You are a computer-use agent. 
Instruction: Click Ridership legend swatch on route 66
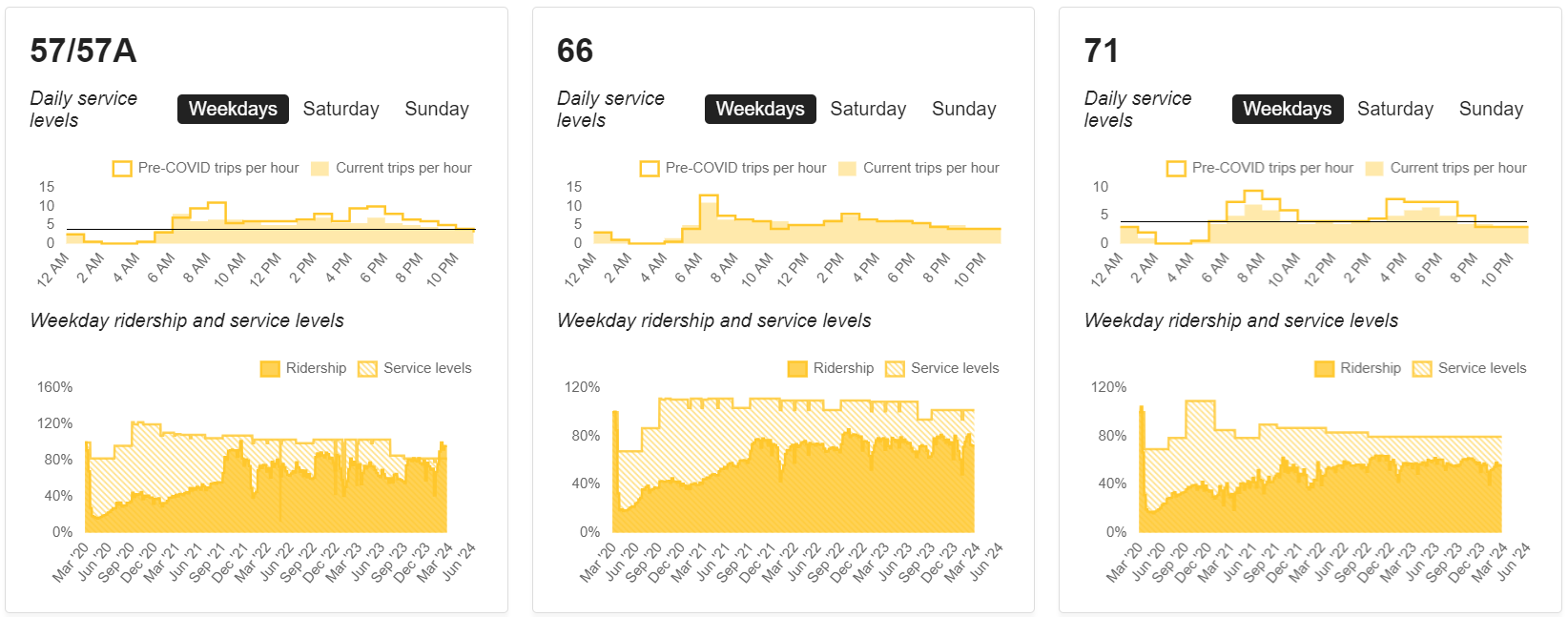797,369
